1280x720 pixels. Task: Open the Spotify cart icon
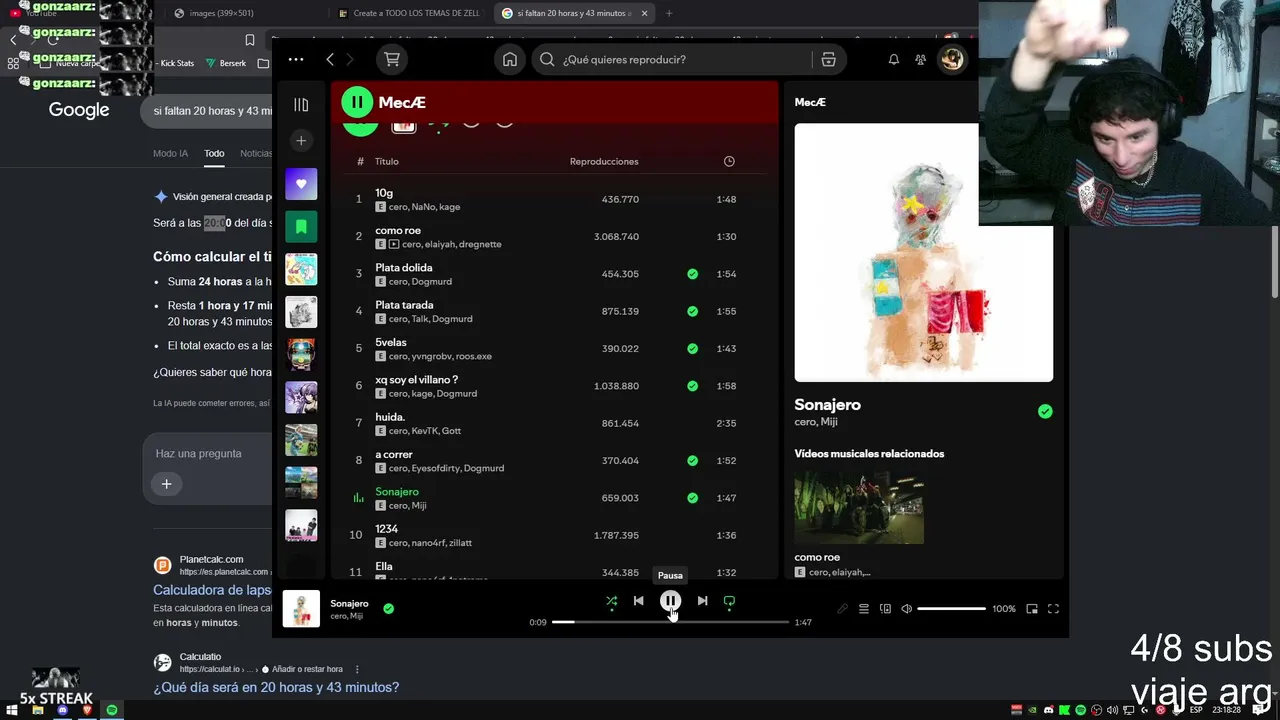coord(392,60)
